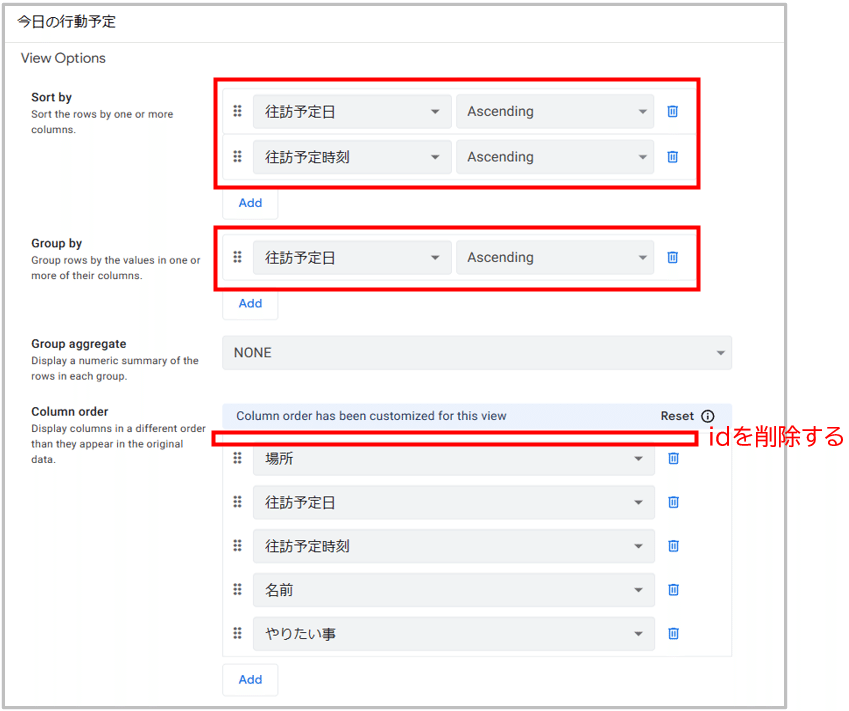Click the View Options section header
Viewport: 849px width, 711px height.
pyautogui.click(x=63, y=58)
